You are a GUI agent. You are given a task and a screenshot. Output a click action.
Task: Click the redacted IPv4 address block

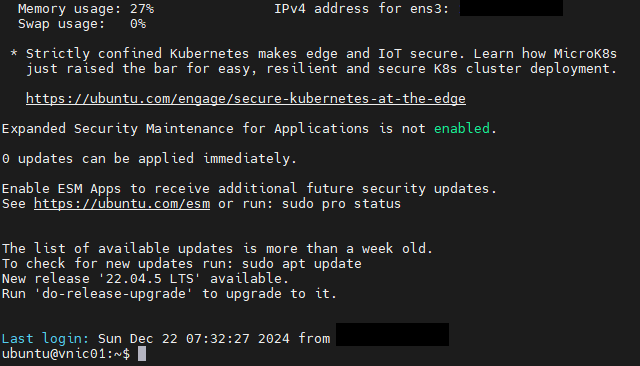pyautogui.click(x=511, y=8)
